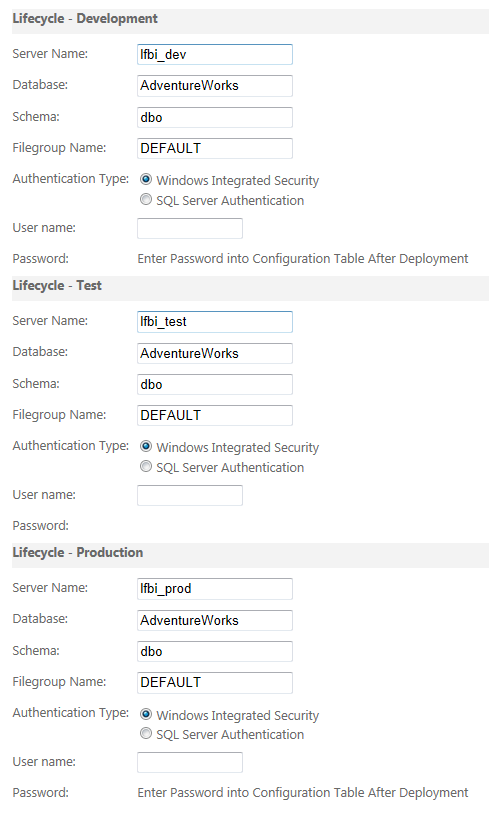Focus the Test Database field
This screenshot has height=814, width=489.
pyautogui.click(x=215, y=353)
